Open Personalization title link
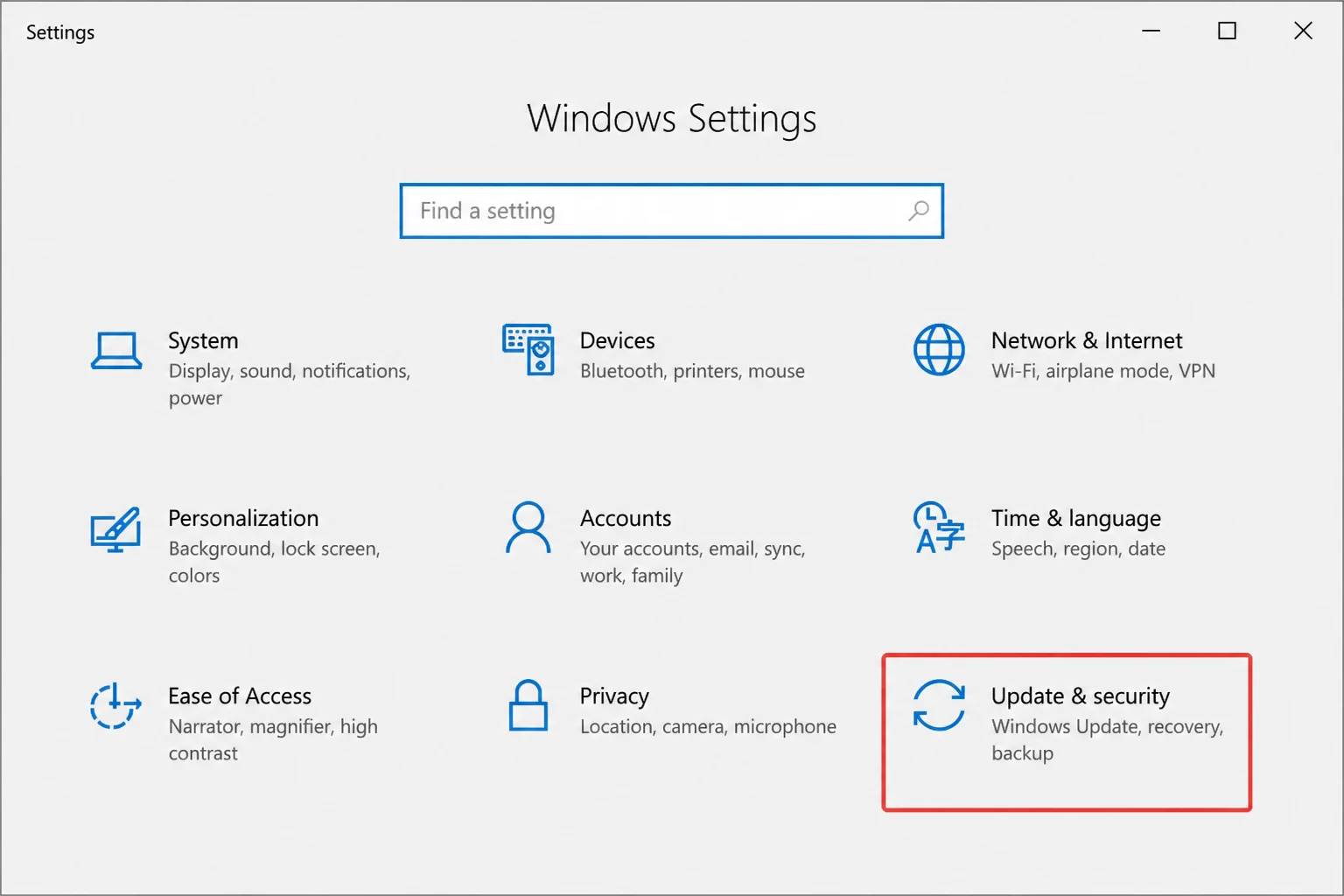This screenshot has height=896, width=1344. click(243, 518)
